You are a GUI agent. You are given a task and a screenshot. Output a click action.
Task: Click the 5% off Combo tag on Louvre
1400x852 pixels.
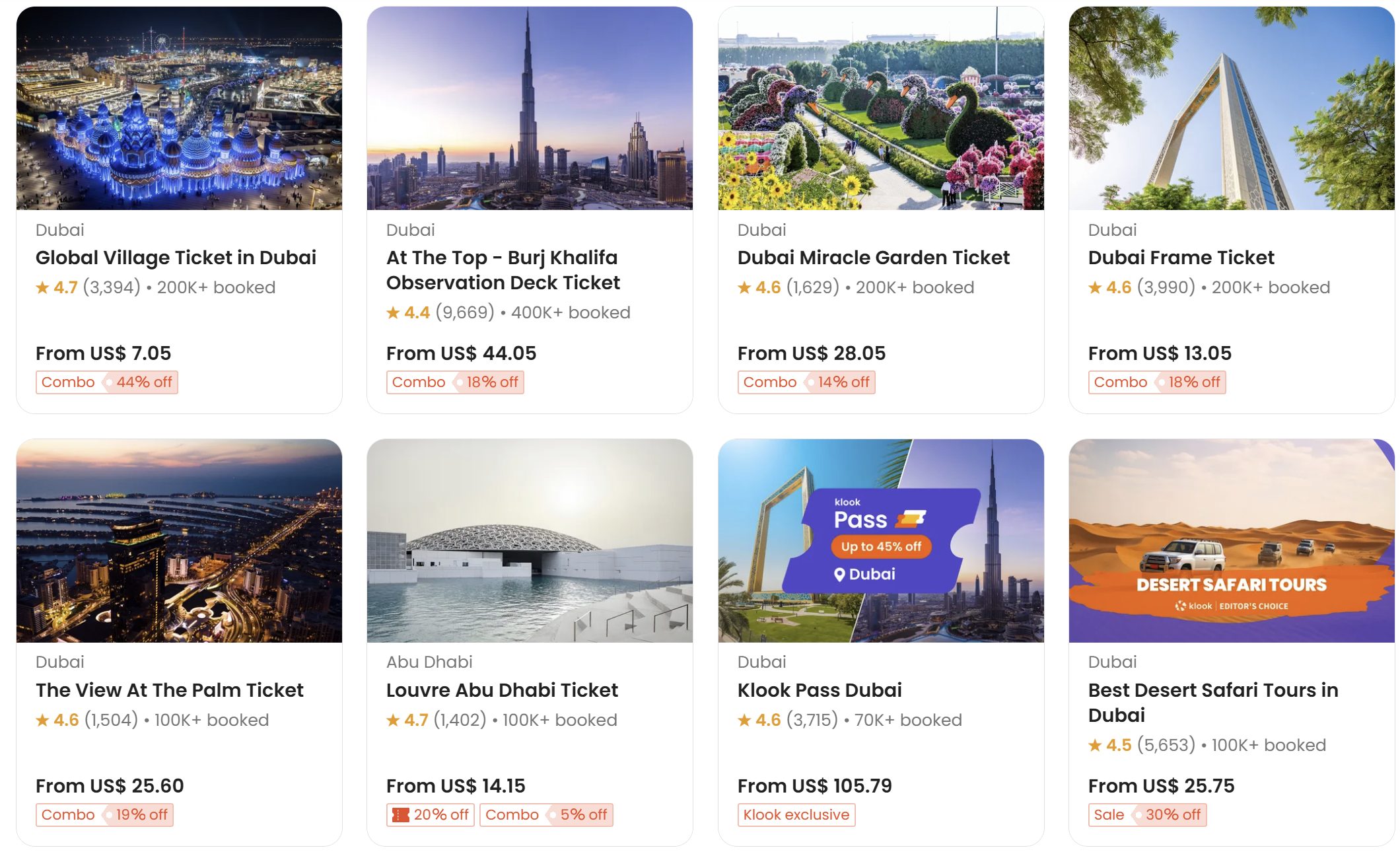point(546,815)
